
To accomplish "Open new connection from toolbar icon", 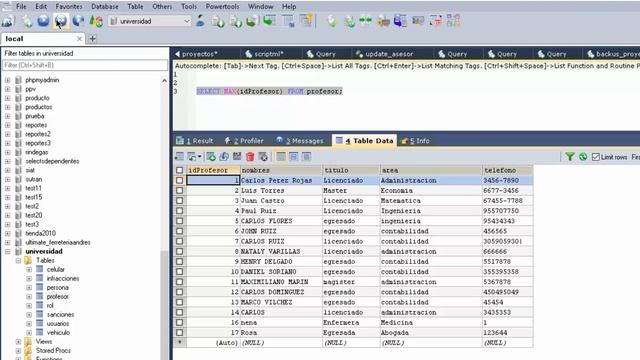I will 8,21.
